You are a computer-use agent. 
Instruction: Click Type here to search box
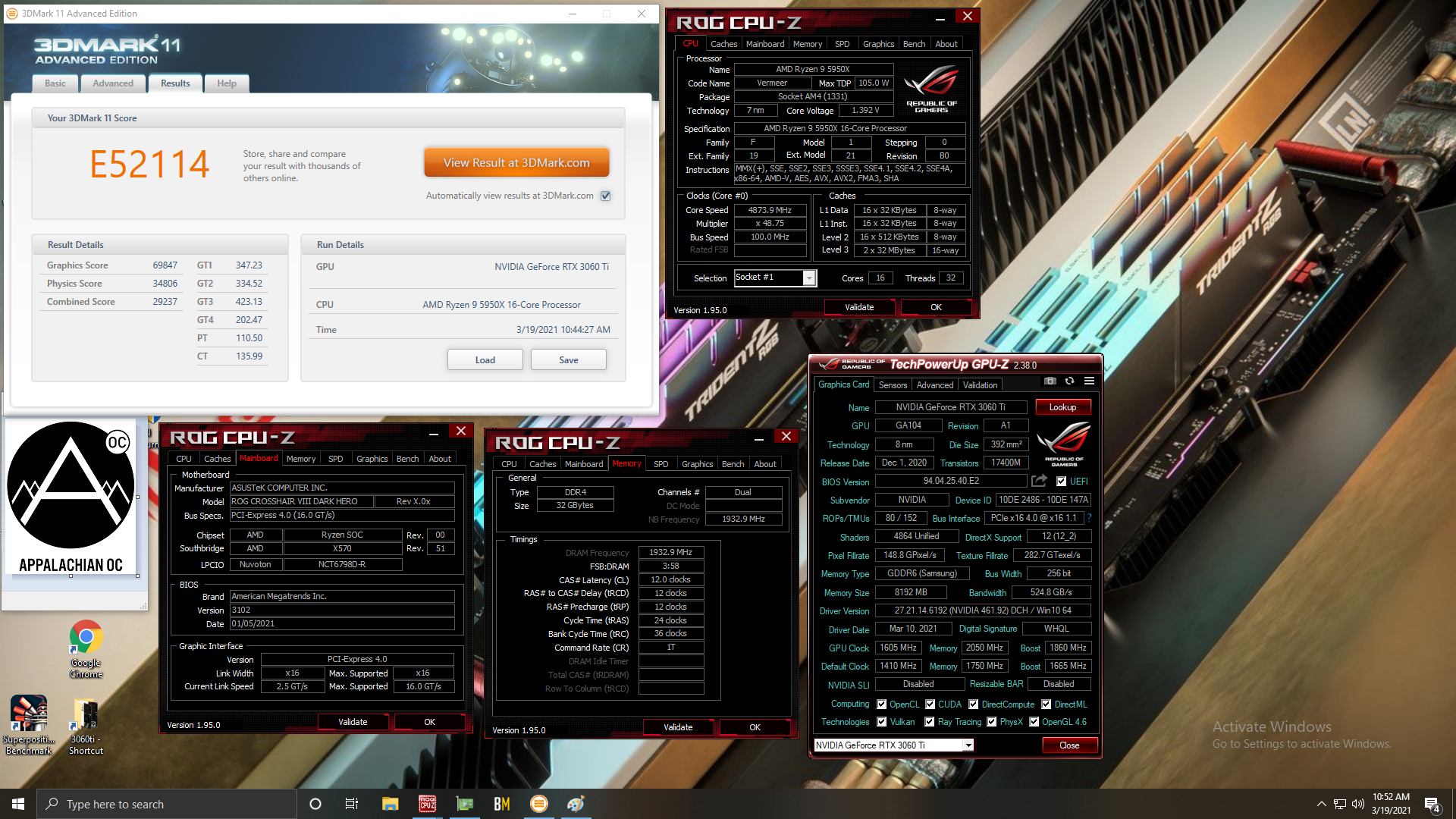(x=167, y=804)
